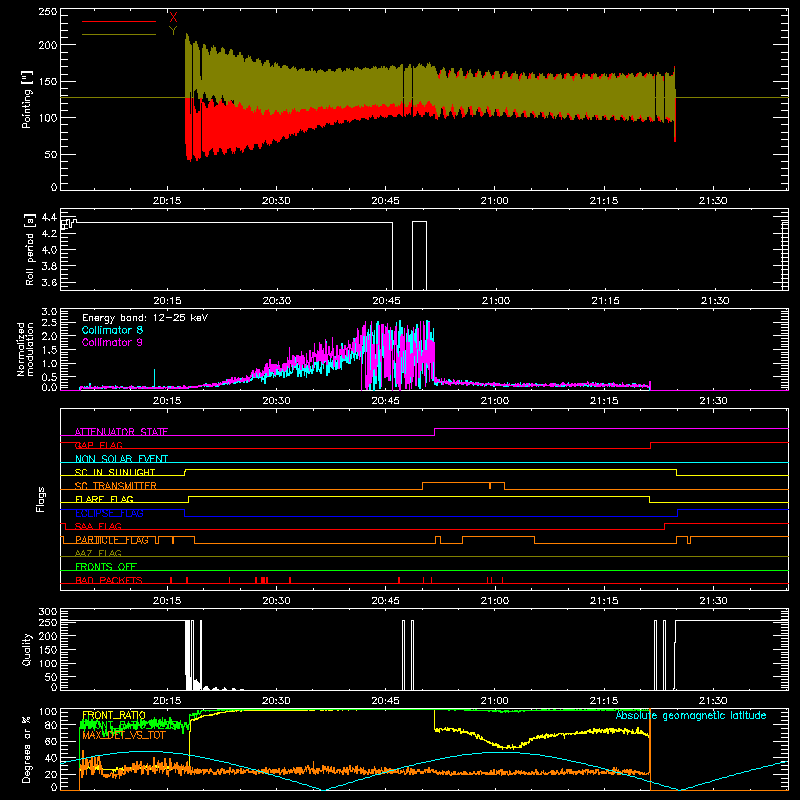Click the SC_TRANSMITTER flag label
The height and width of the screenshot is (800, 800).
(116, 486)
